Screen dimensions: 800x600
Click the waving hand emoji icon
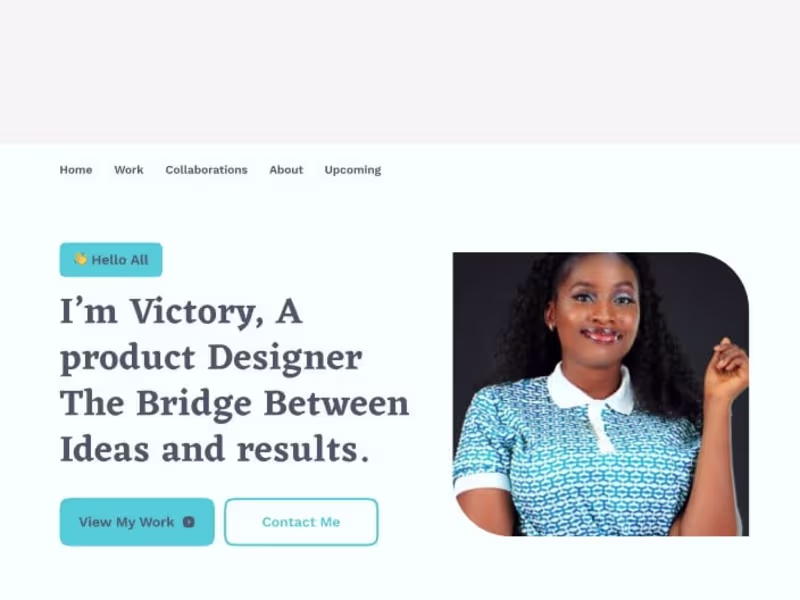pyautogui.click(x=80, y=259)
